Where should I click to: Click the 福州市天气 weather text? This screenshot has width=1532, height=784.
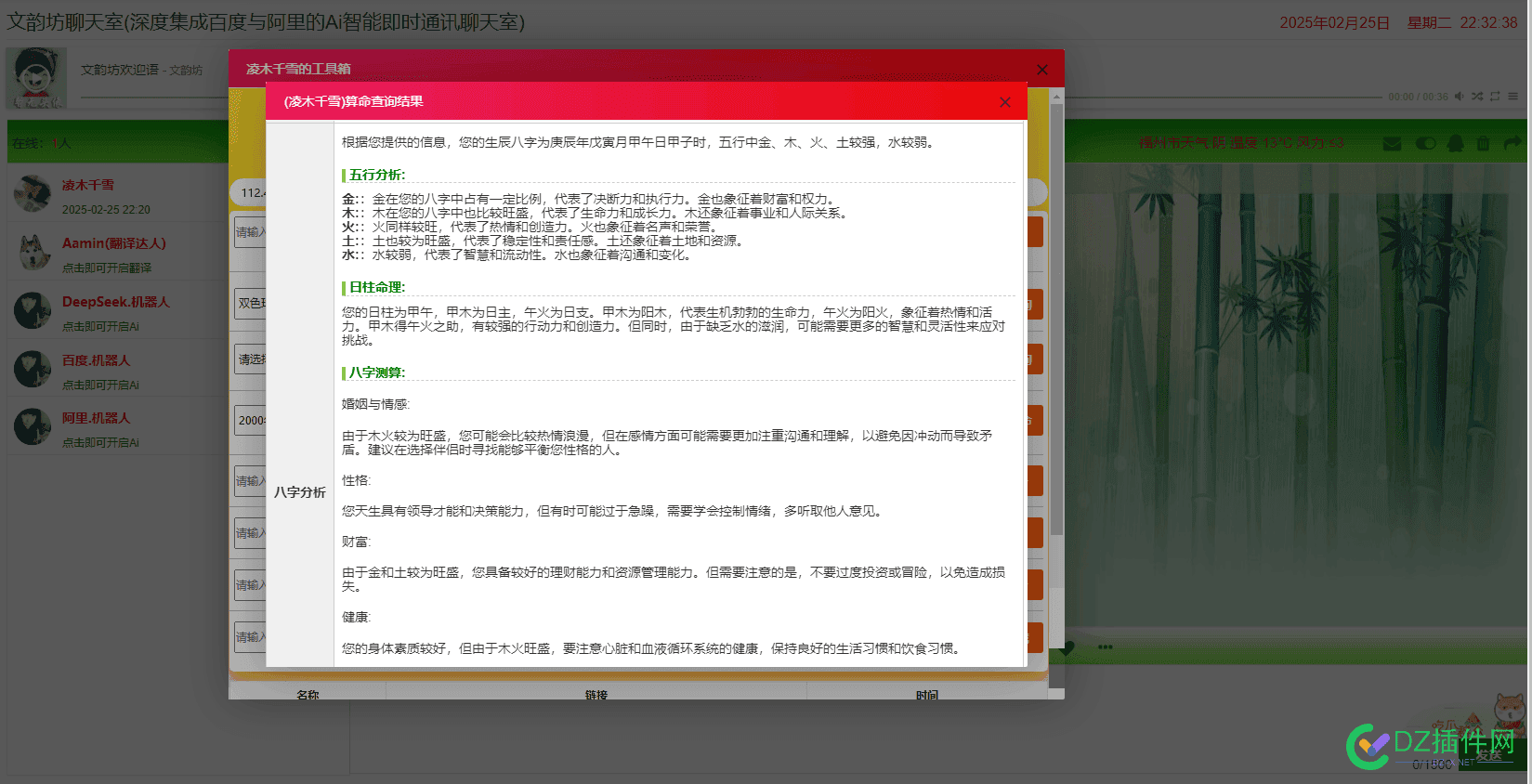(x=1241, y=143)
